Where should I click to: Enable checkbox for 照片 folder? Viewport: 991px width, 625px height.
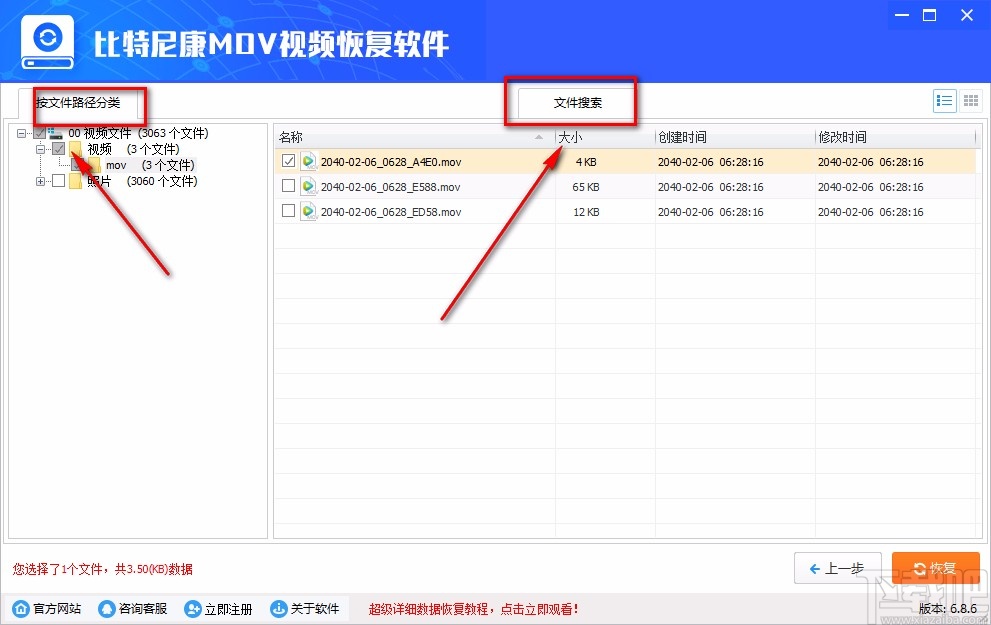click(57, 181)
